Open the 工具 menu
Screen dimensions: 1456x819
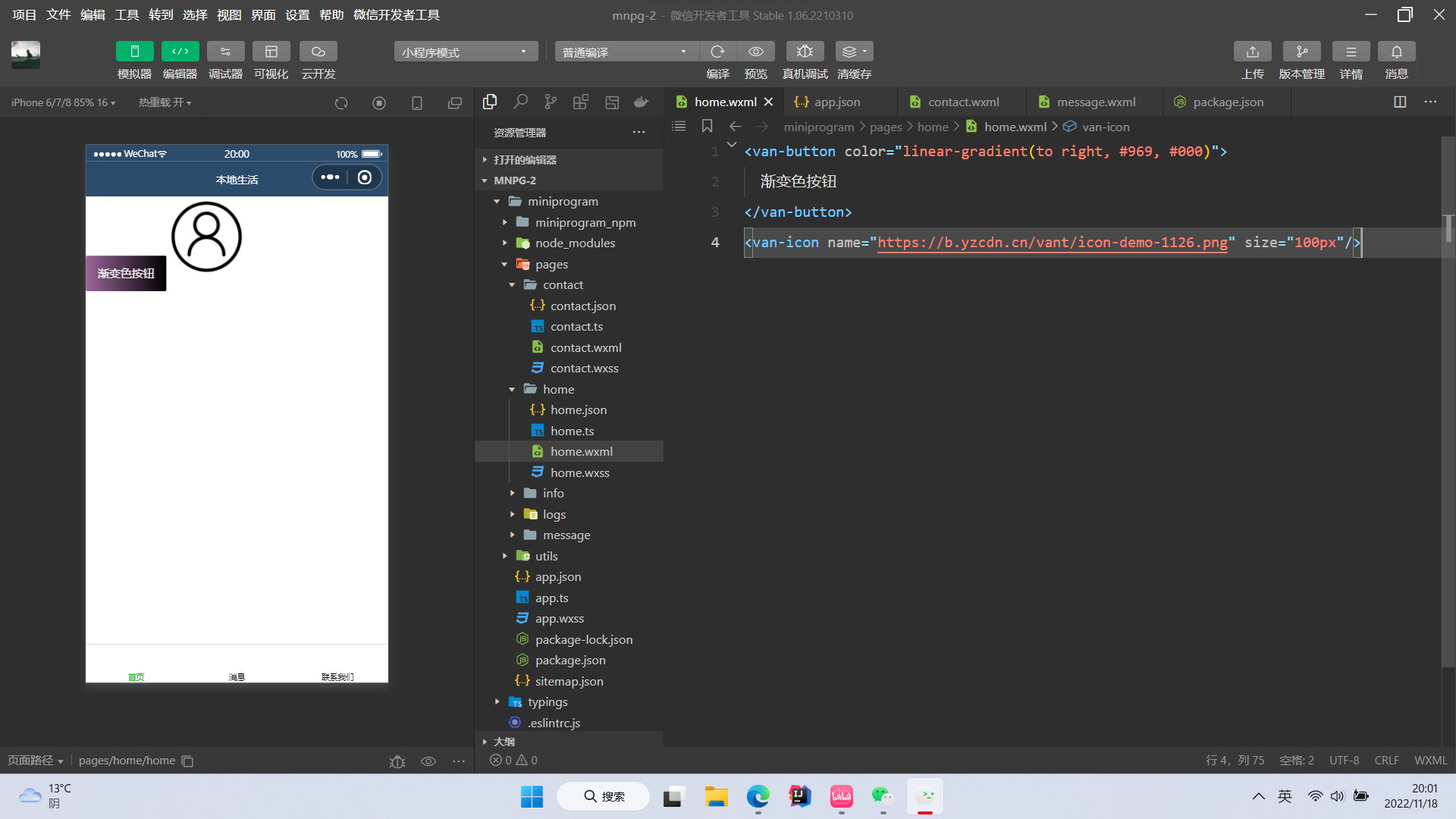click(126, 15)
